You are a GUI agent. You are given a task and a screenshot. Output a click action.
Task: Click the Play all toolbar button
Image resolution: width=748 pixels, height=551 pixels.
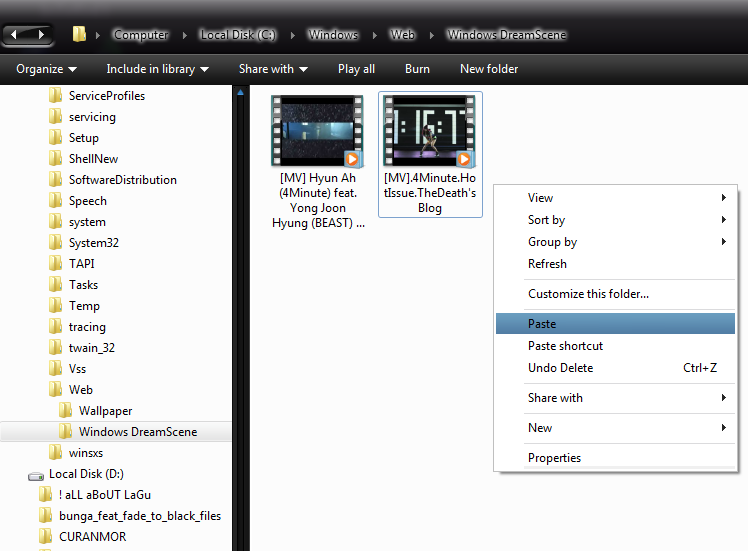pyautogui.click(x=356, y=69)
